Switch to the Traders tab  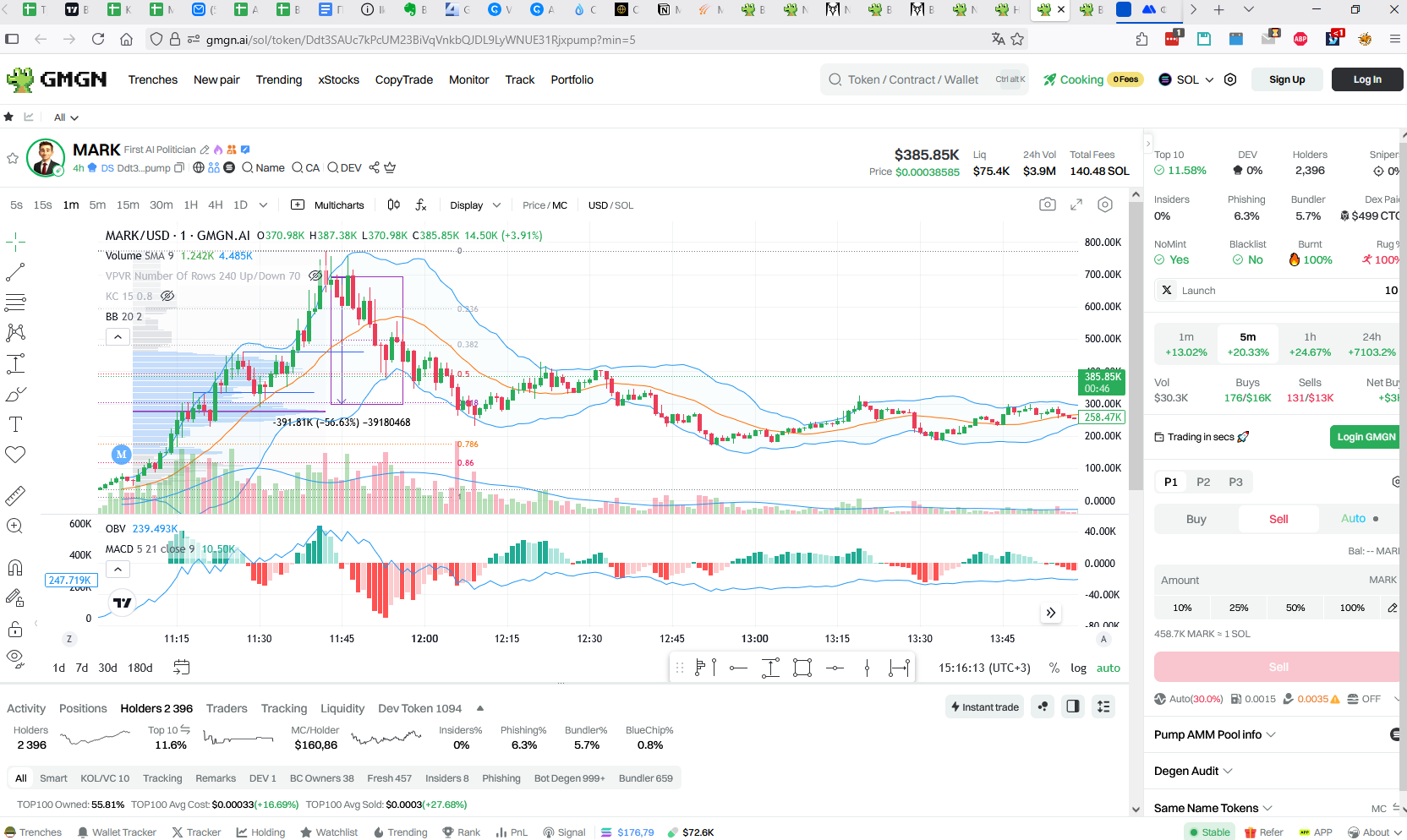tap(227, 708)
